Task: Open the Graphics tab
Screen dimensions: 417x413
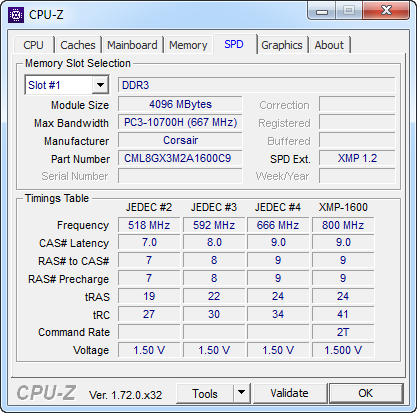Action: tap(282, 45)
